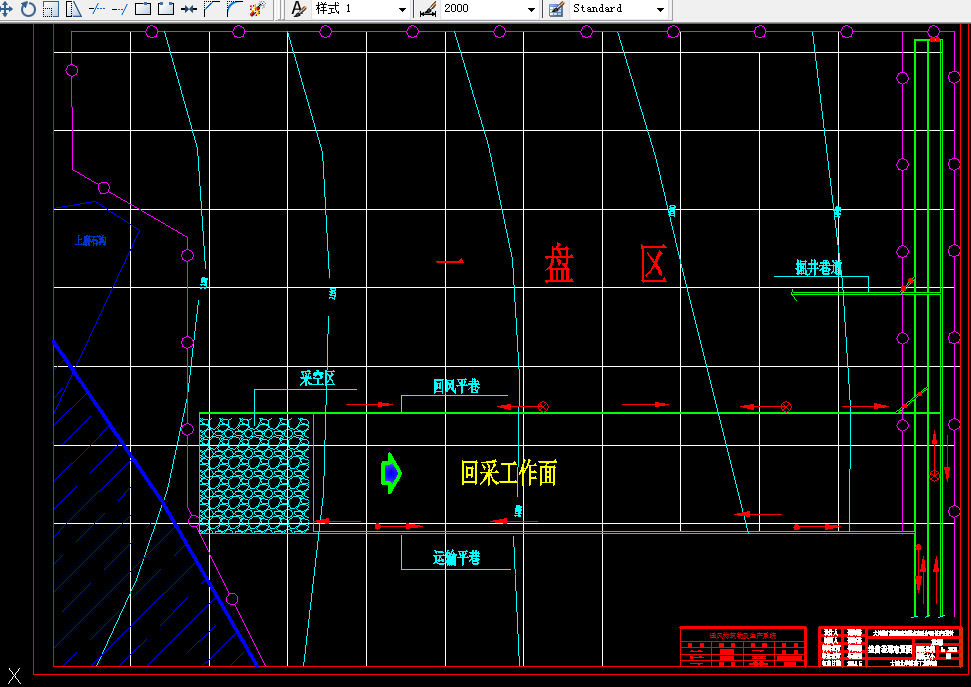Select the blue 上磨石沟 label

[90, 240]
